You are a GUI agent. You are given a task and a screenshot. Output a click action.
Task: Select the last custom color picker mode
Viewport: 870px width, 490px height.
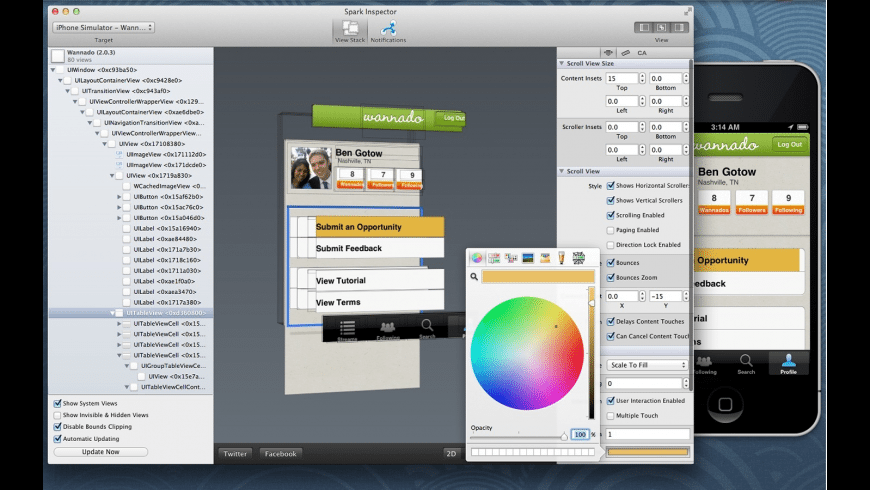[x=579, y=257]
